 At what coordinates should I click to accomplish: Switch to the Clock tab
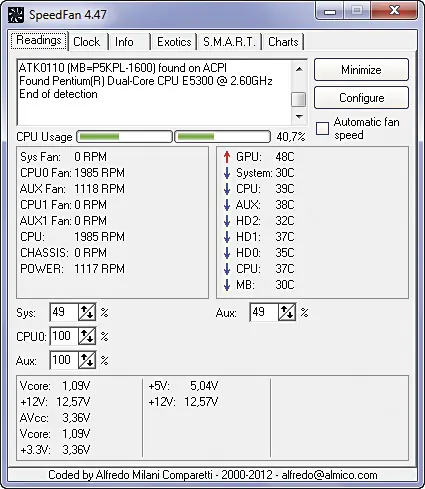pyautogui.click(x=87, y=42)
